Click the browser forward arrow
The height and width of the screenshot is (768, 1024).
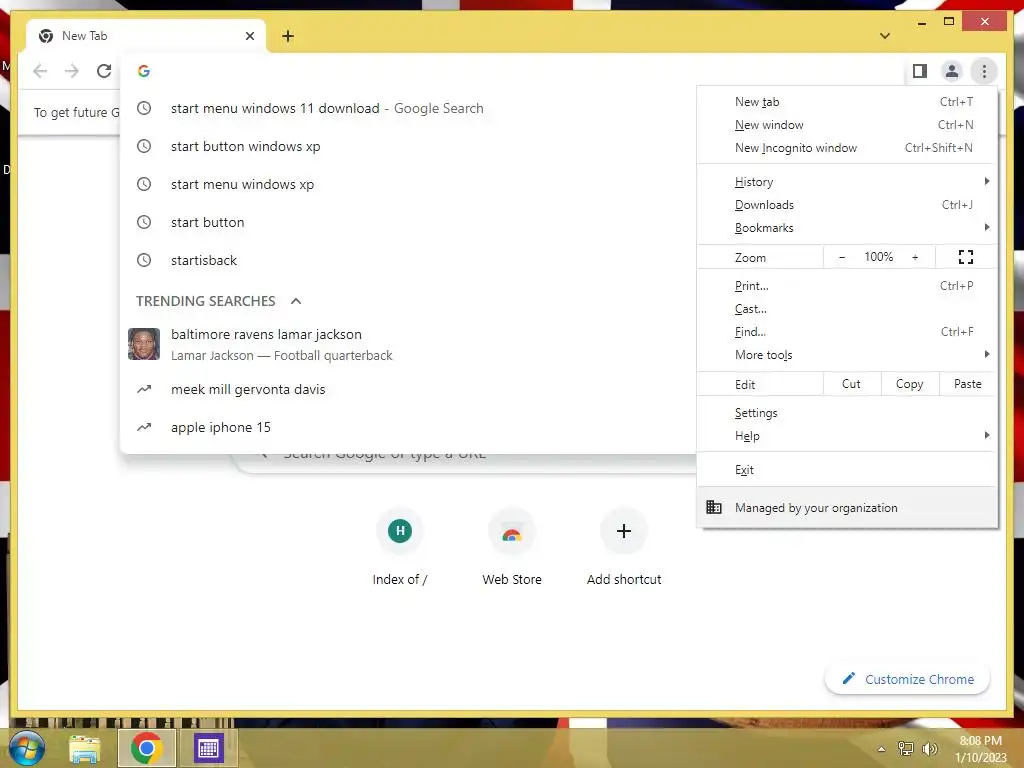72,71
